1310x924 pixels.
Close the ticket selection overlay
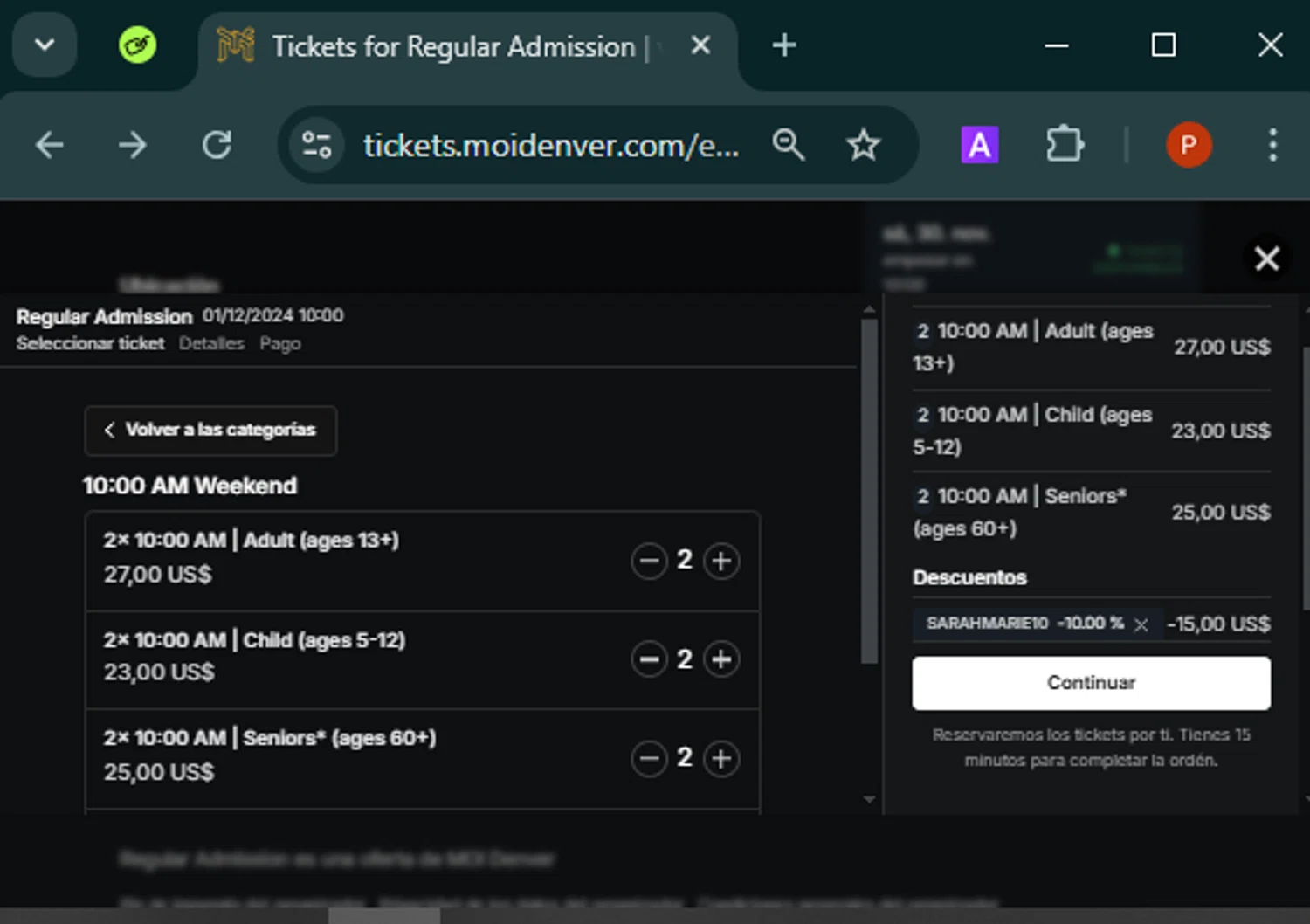[1266, 259]
